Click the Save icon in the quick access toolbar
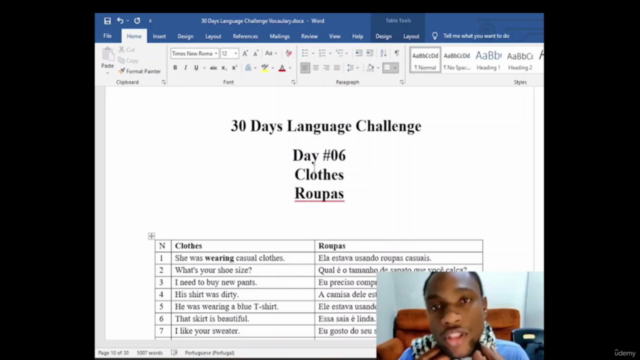 pyautogui.click(x=107, y=21)
